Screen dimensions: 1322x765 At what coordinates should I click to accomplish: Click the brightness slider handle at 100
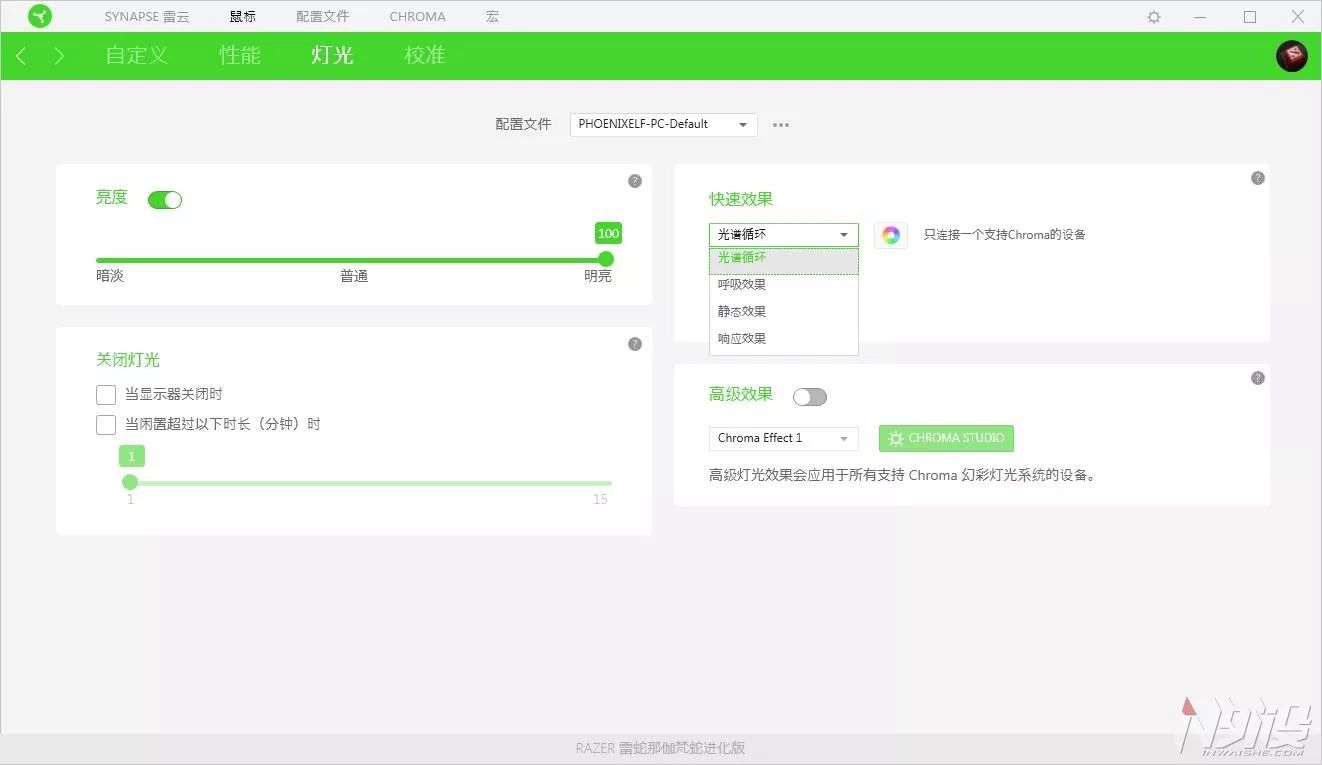pos(606,258)
